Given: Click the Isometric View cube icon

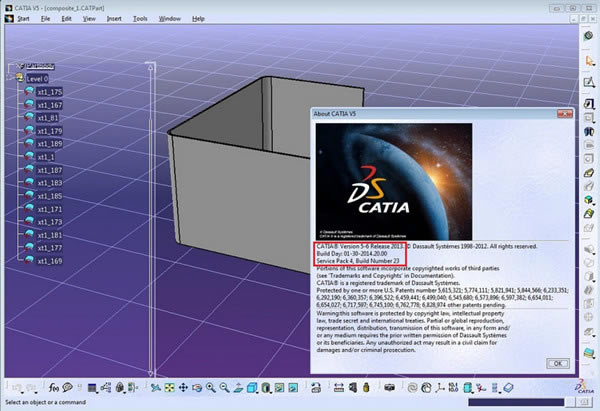Looking at the screenshot, I should point(252,388).
